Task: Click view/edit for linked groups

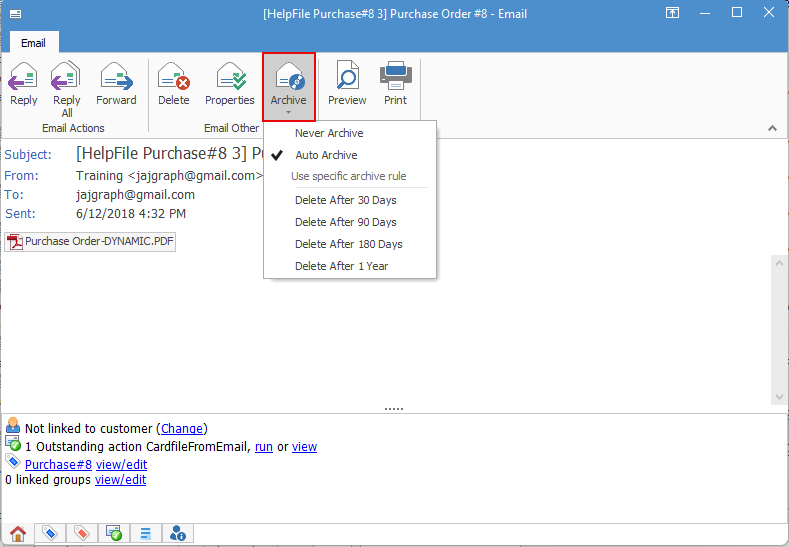Action: click(121, 480)
